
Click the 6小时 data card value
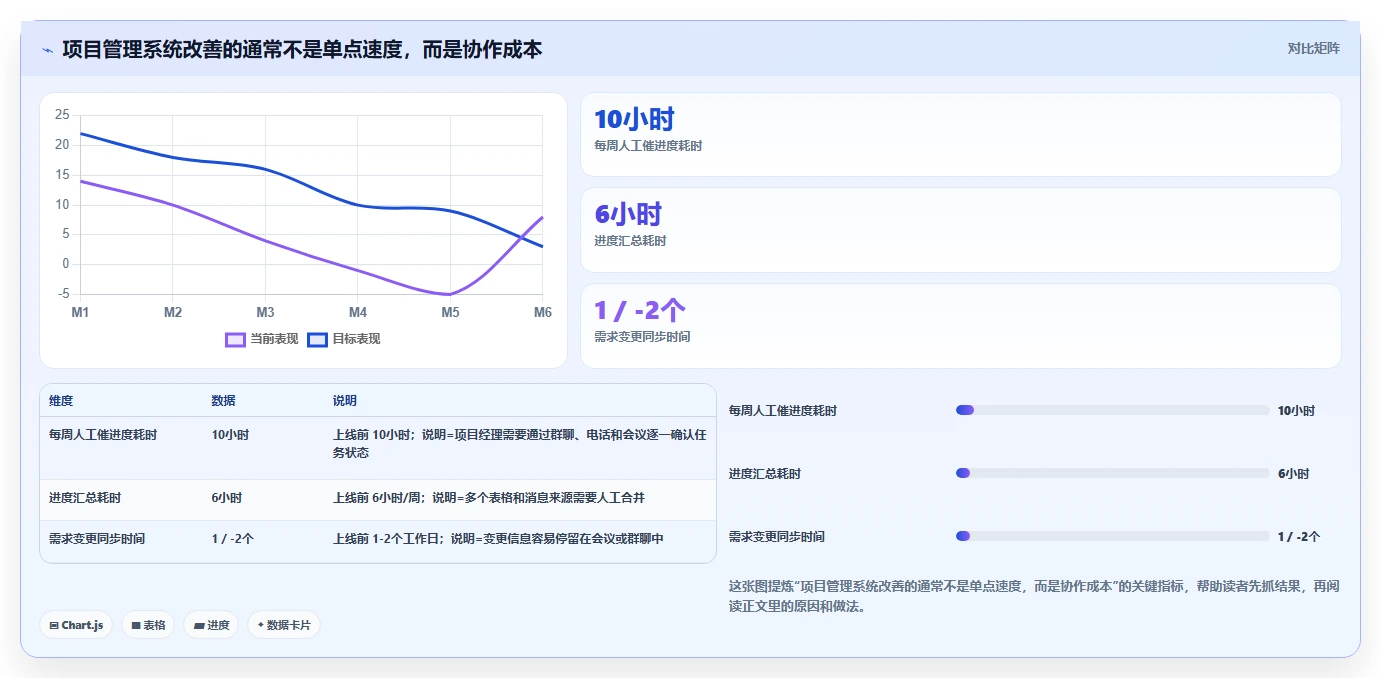coord(628,214)
